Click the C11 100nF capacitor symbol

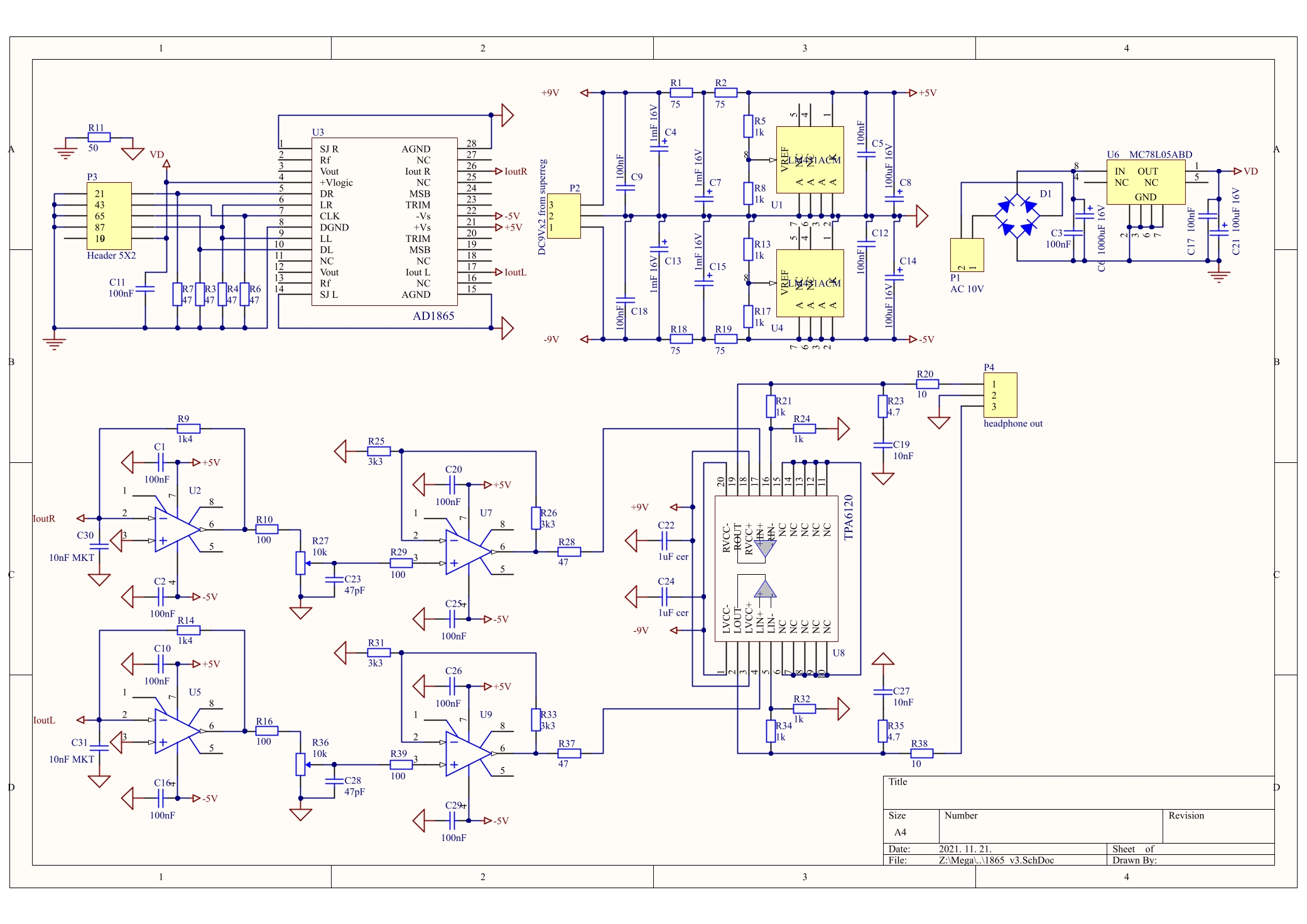coord(145,289)
